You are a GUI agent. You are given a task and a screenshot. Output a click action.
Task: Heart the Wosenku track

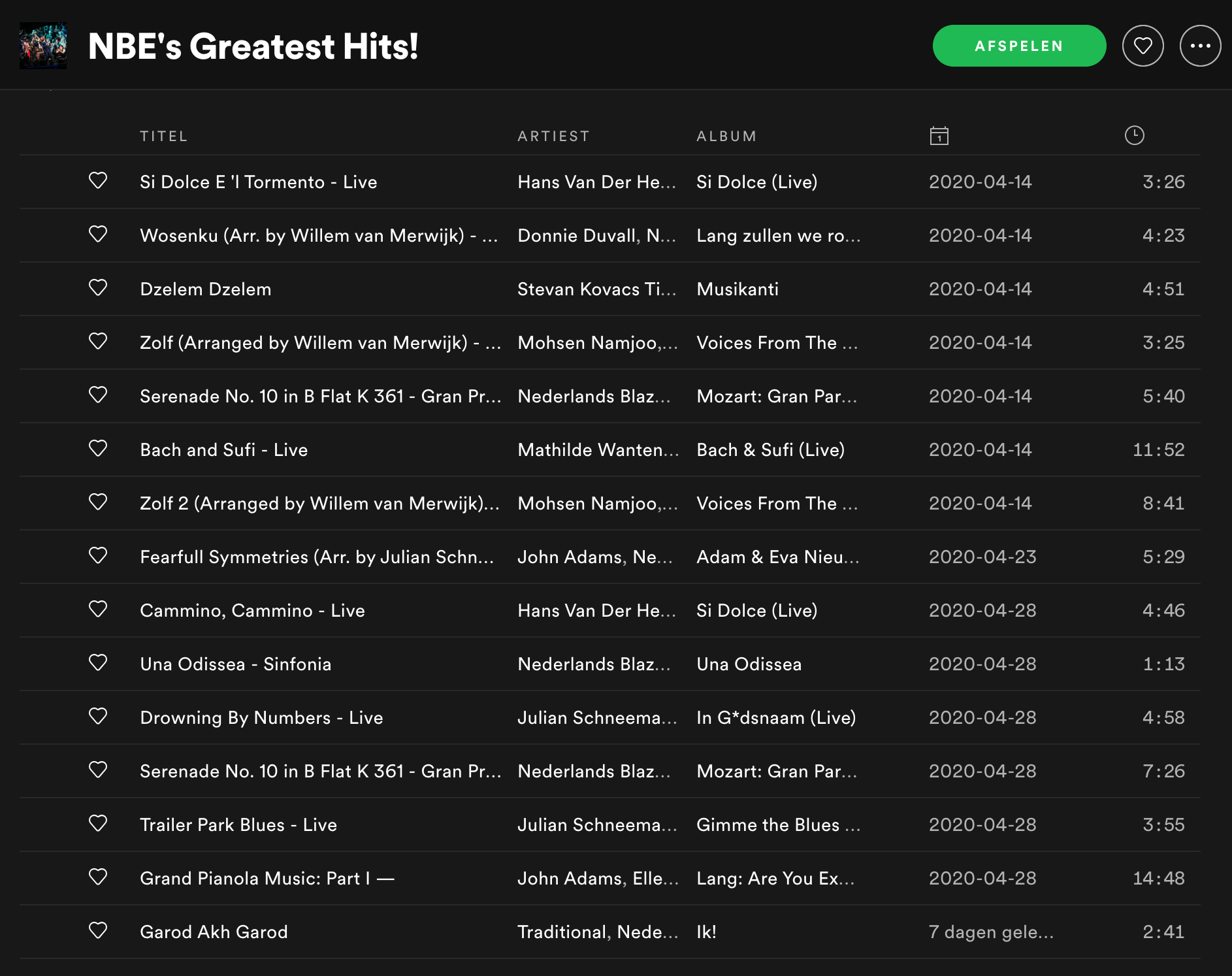click(98, 235)
